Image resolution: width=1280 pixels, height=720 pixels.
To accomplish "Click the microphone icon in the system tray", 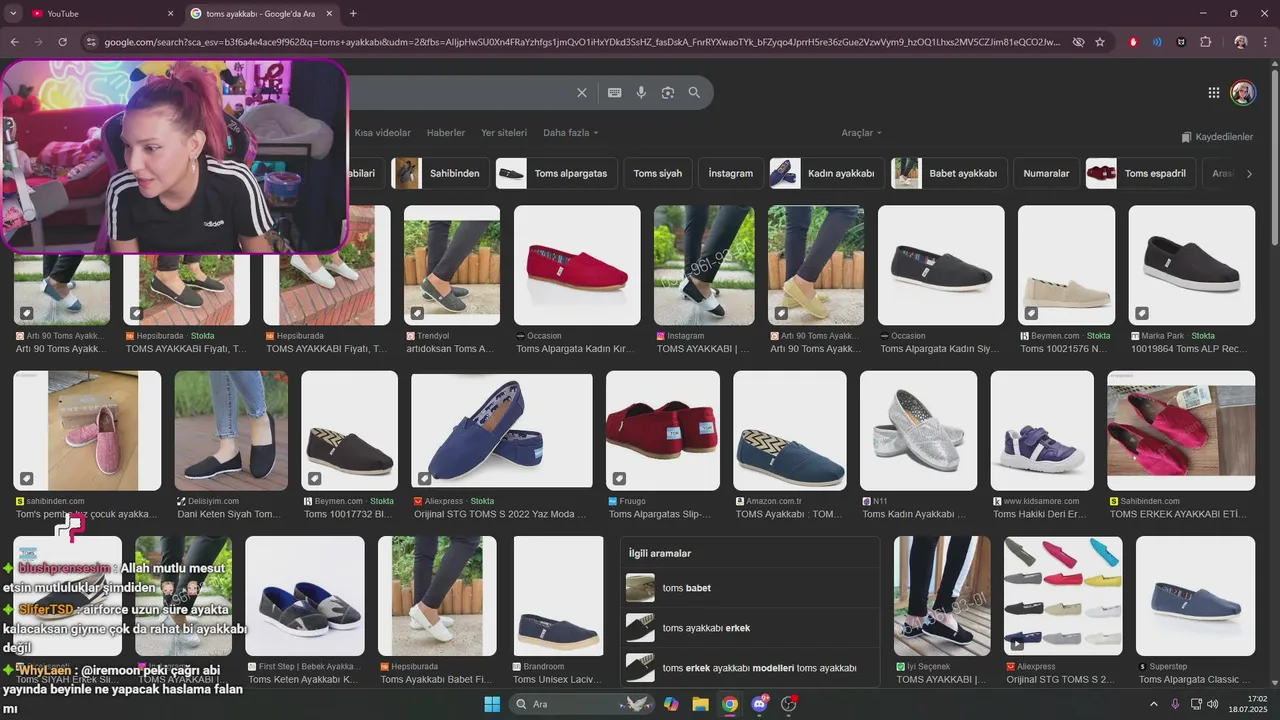I will pyautogui.click(x=1175, y=704).
